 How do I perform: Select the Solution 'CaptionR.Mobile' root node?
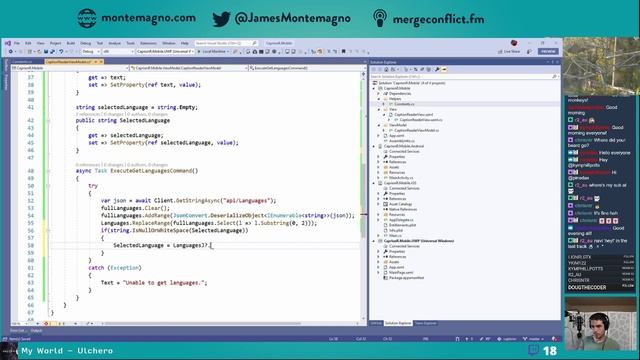pos(411,83)
